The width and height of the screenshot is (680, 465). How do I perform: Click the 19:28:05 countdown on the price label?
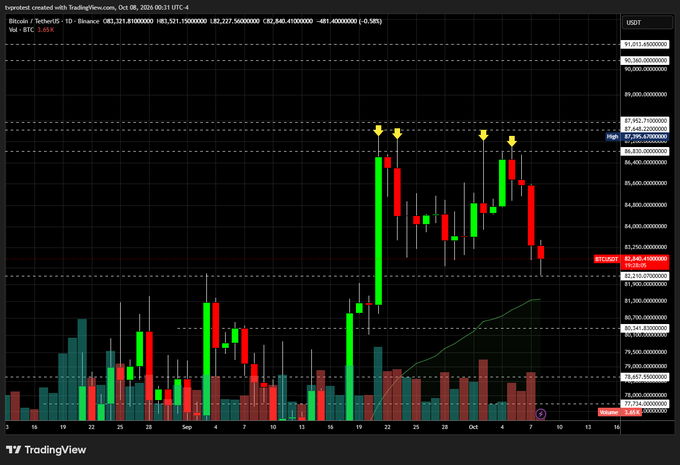point(635,265)
